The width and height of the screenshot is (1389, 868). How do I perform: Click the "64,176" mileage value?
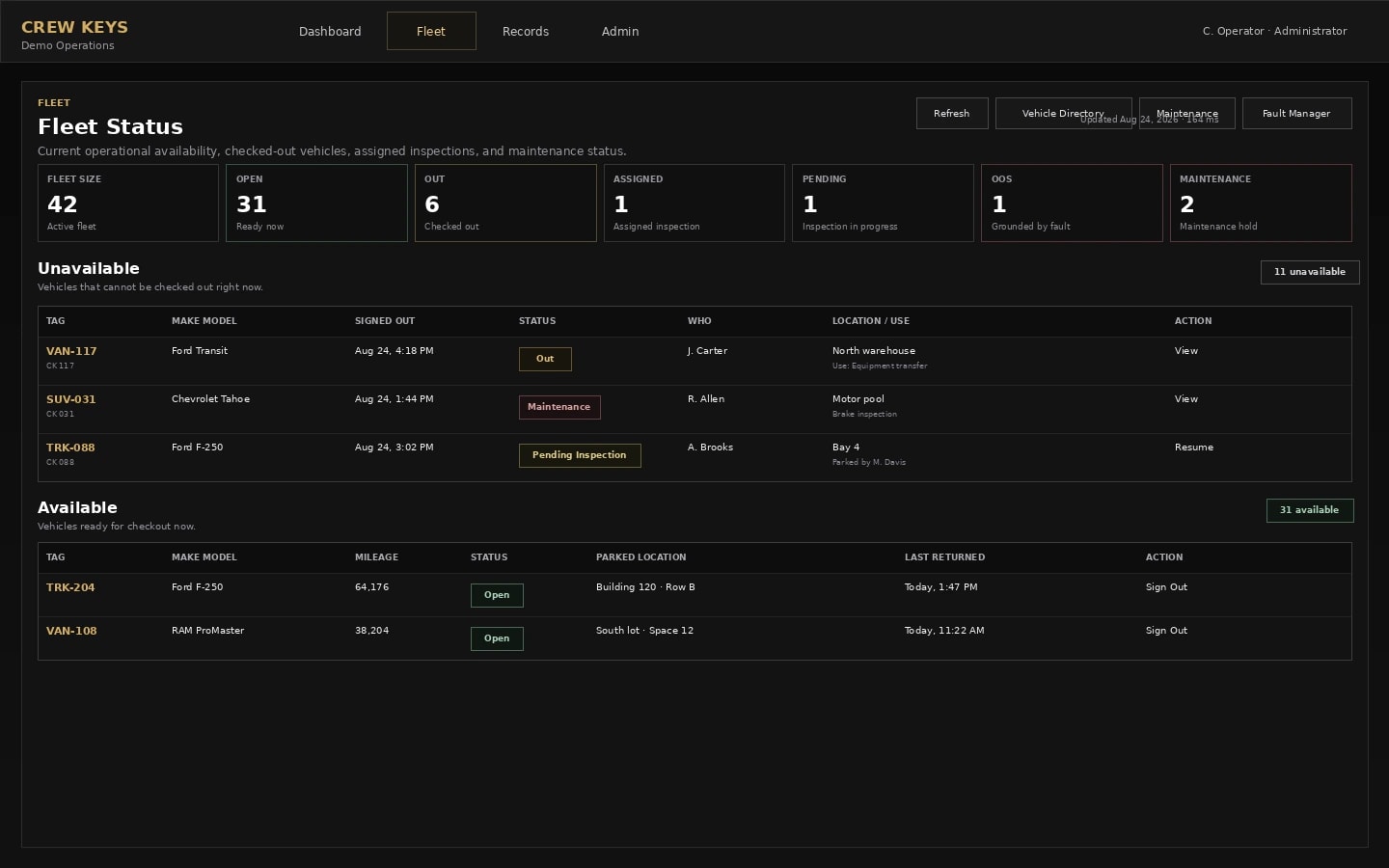(372, 587)
